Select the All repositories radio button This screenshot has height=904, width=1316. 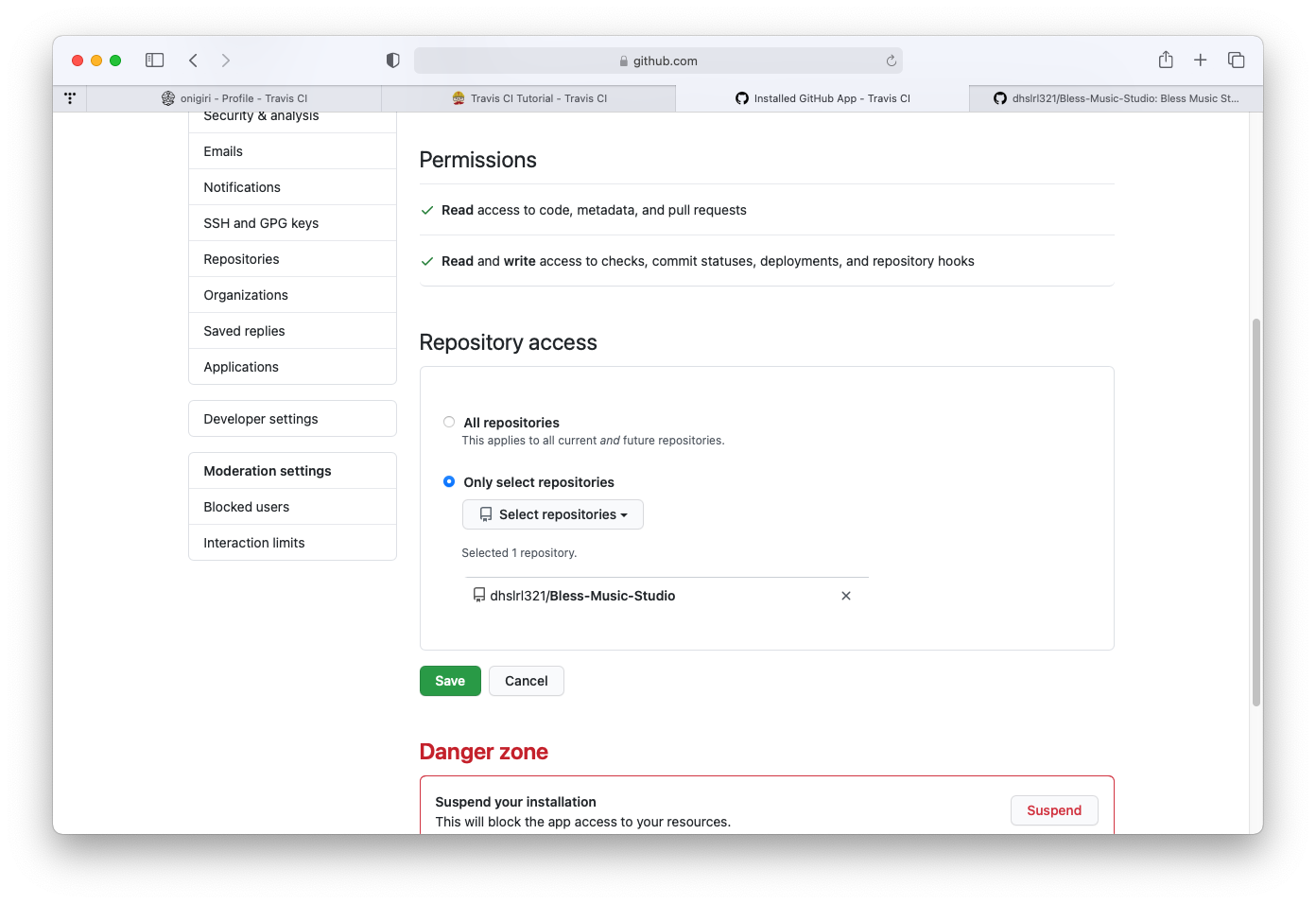click(449, 422)
